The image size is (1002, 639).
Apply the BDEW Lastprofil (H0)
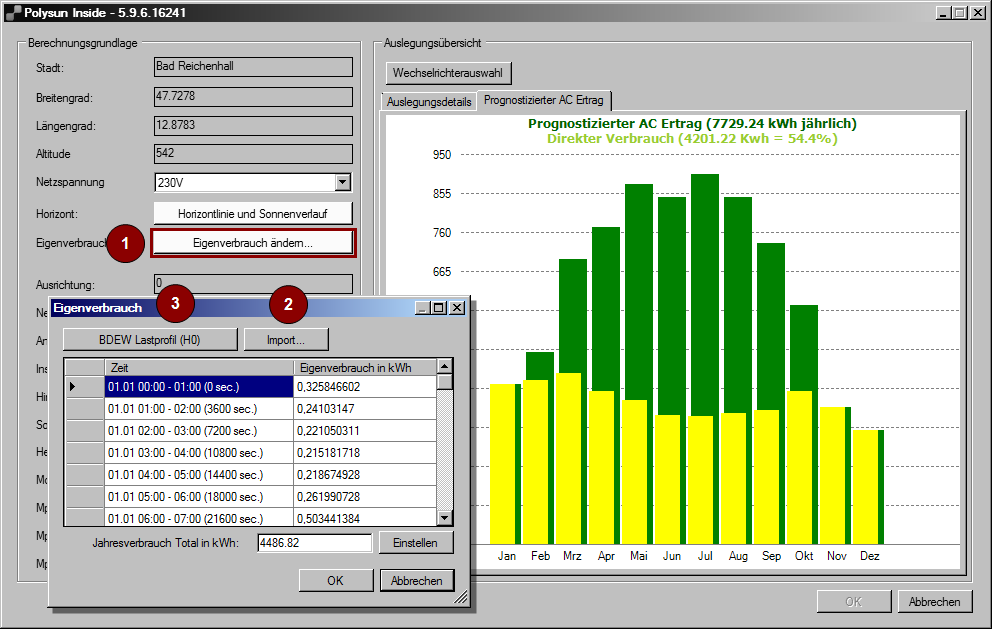point(149,338)
